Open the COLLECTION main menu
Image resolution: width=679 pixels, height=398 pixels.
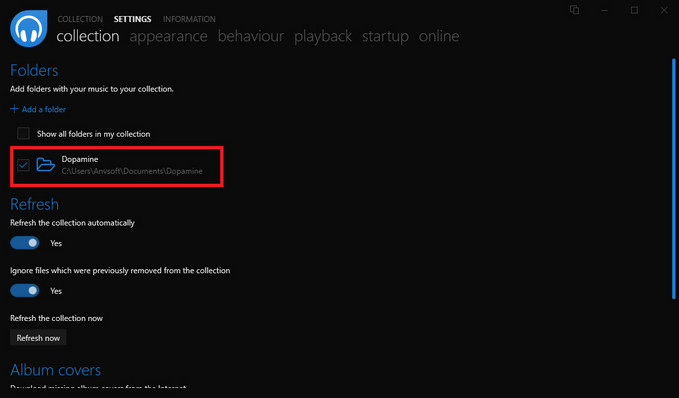click(80, 19)
